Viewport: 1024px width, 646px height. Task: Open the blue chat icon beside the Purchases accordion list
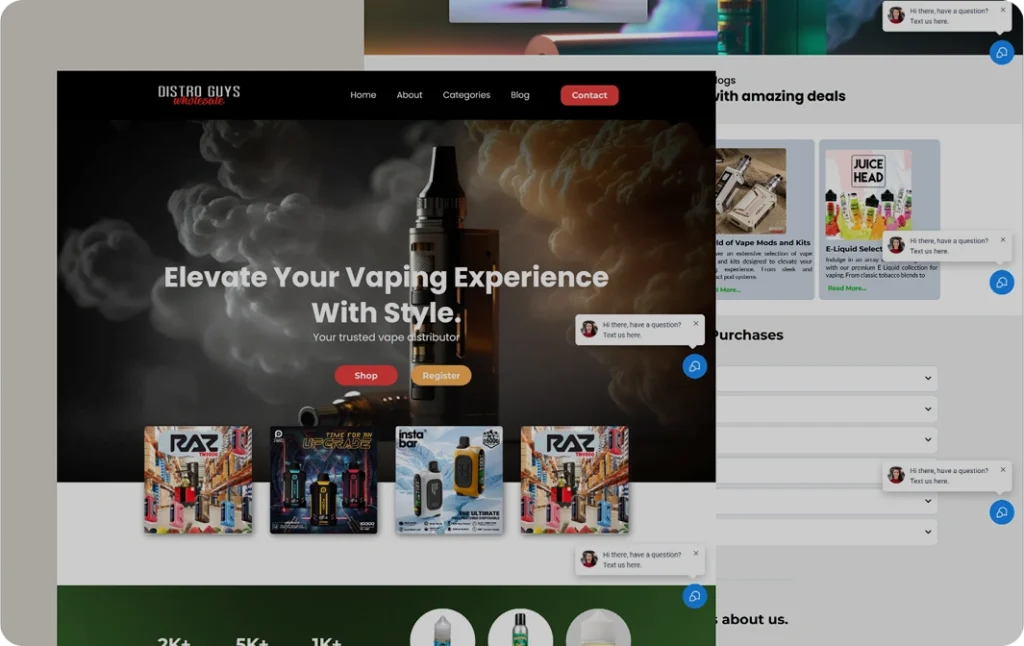coord(1001,512)
